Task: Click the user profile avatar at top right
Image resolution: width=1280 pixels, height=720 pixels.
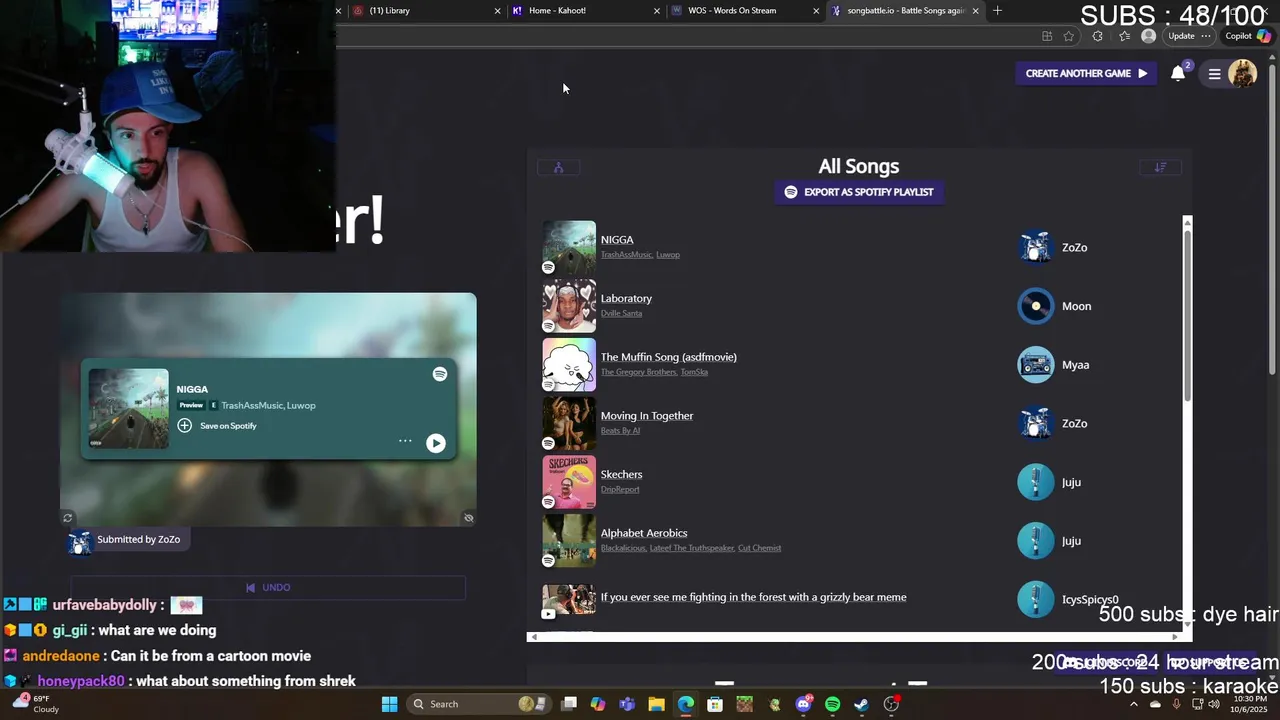Action: (x=1242, y=73)
